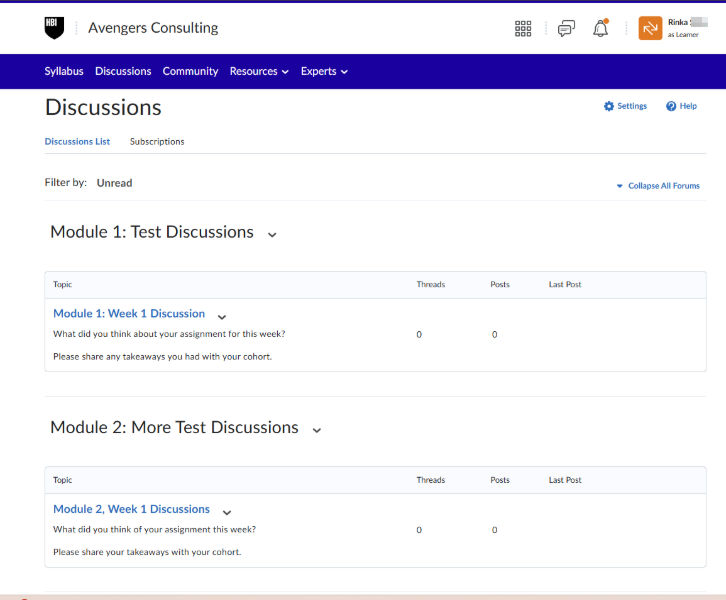This screenshot has height=600, width=726.
Task: Click the Settings gear icon
Action: [x=609, y=106]
